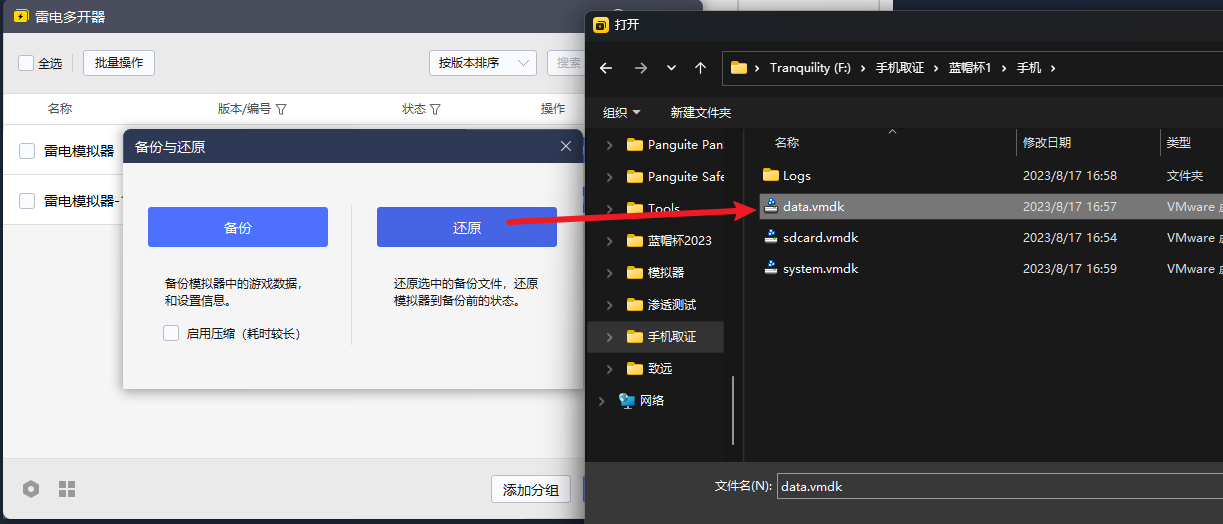Click the 雷电多开器 yellow app icon
This screenshot has width=1223, height=524.
click(x=20, y=17)
